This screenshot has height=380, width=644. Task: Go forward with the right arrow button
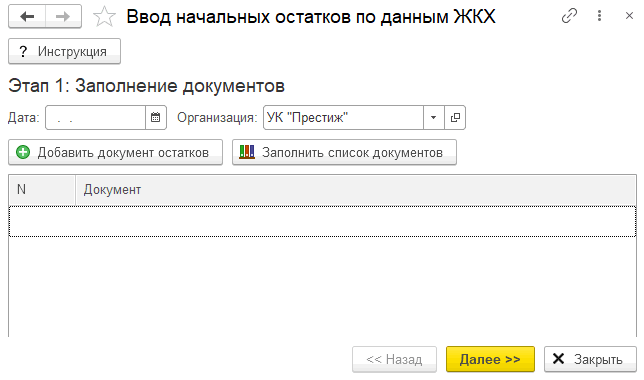[63, 16]
